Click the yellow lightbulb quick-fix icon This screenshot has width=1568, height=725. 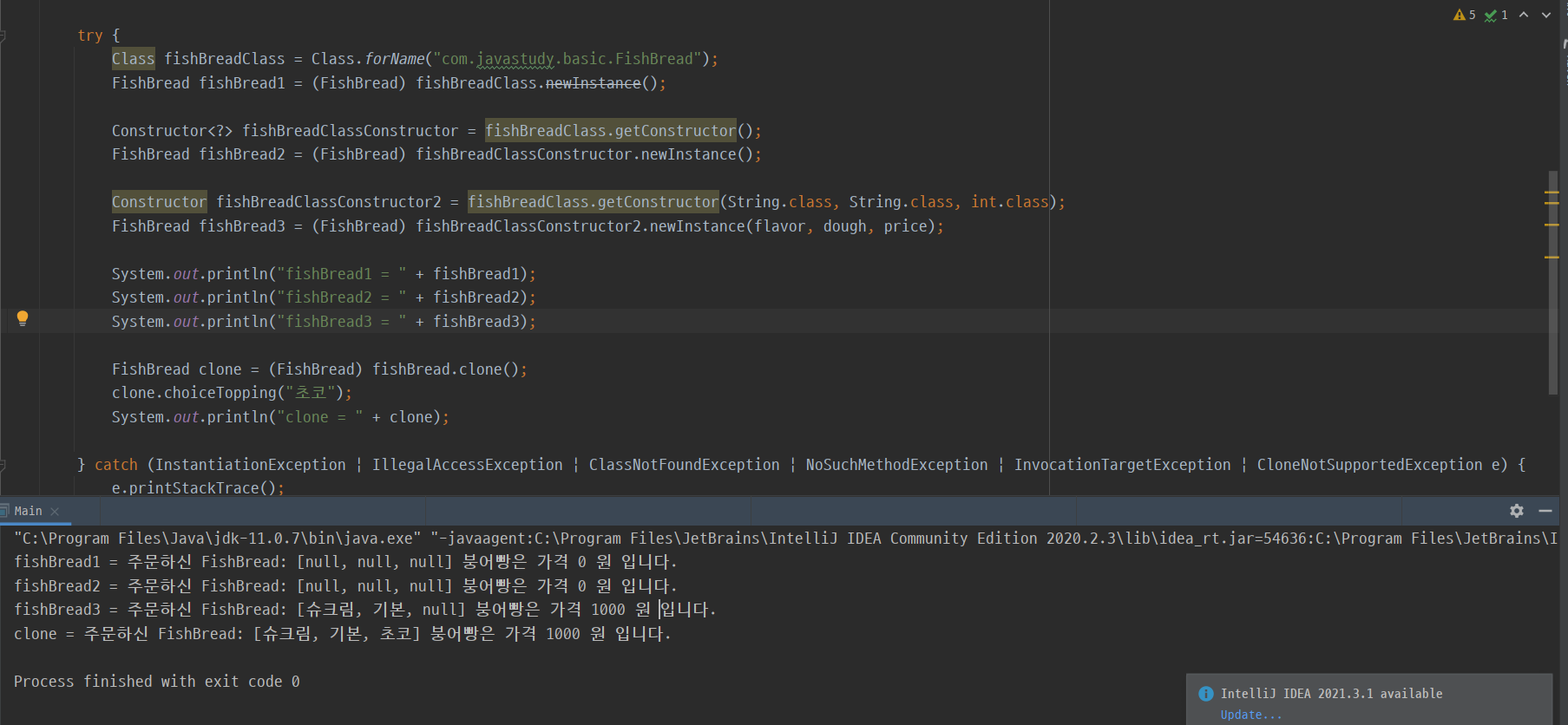tap(23, 318)
